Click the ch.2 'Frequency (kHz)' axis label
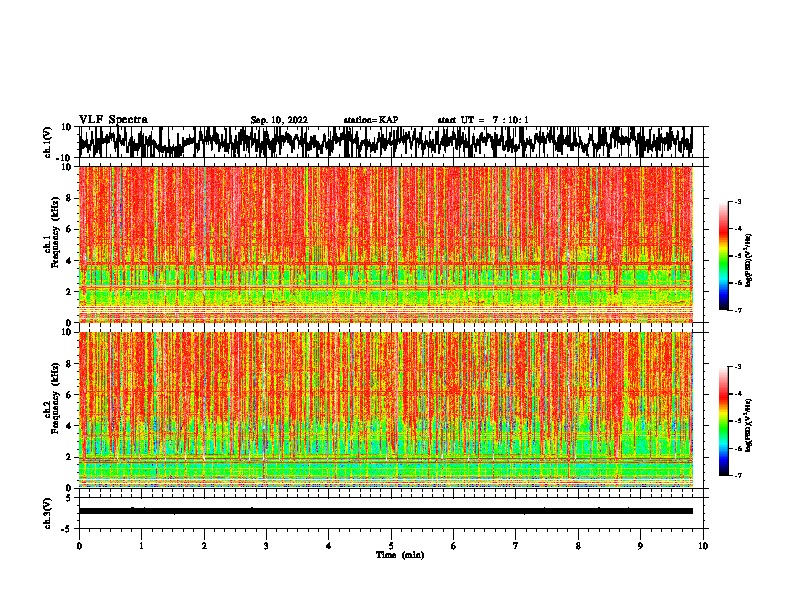Image resolution: width=792 pixels, height=612 pixels. (55, 398)
